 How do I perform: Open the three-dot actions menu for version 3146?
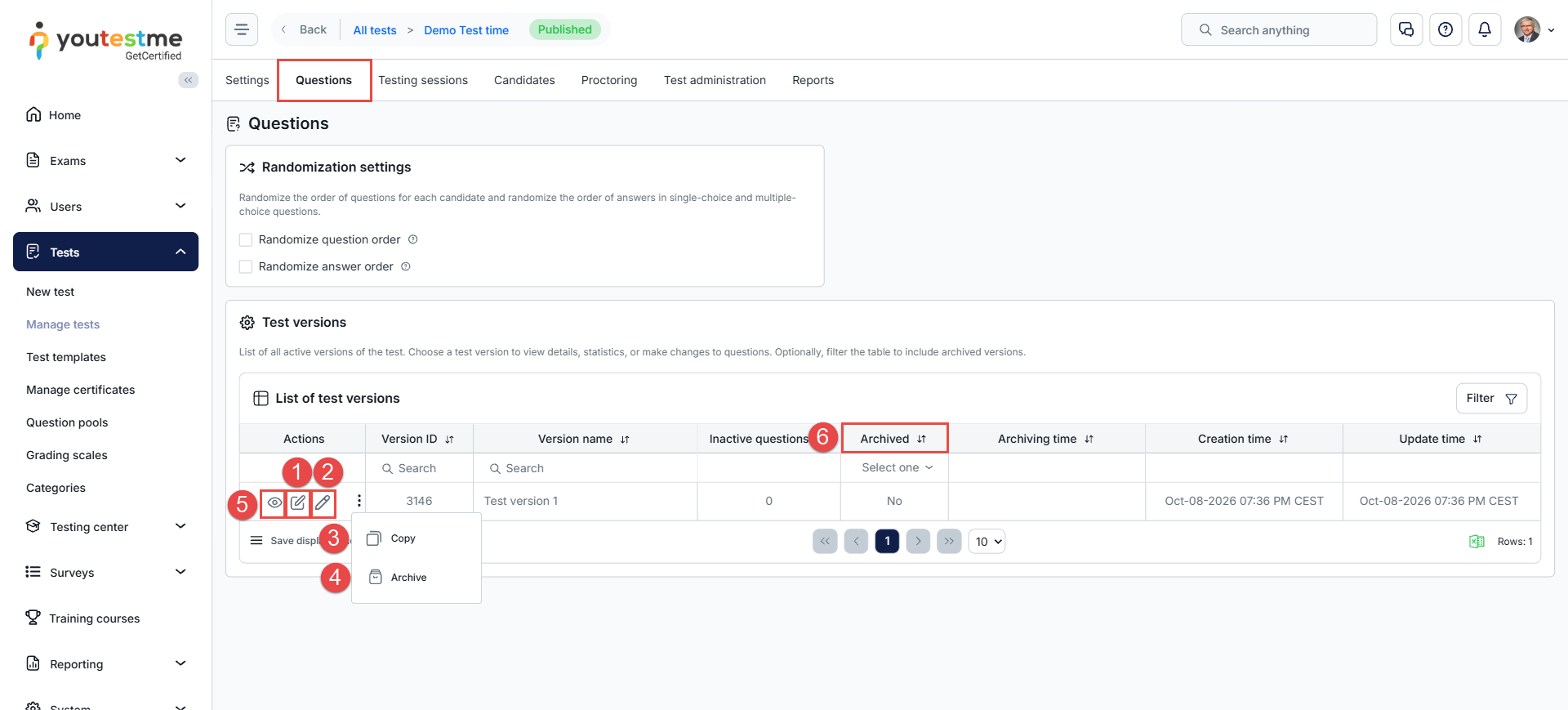click(359, 501)
